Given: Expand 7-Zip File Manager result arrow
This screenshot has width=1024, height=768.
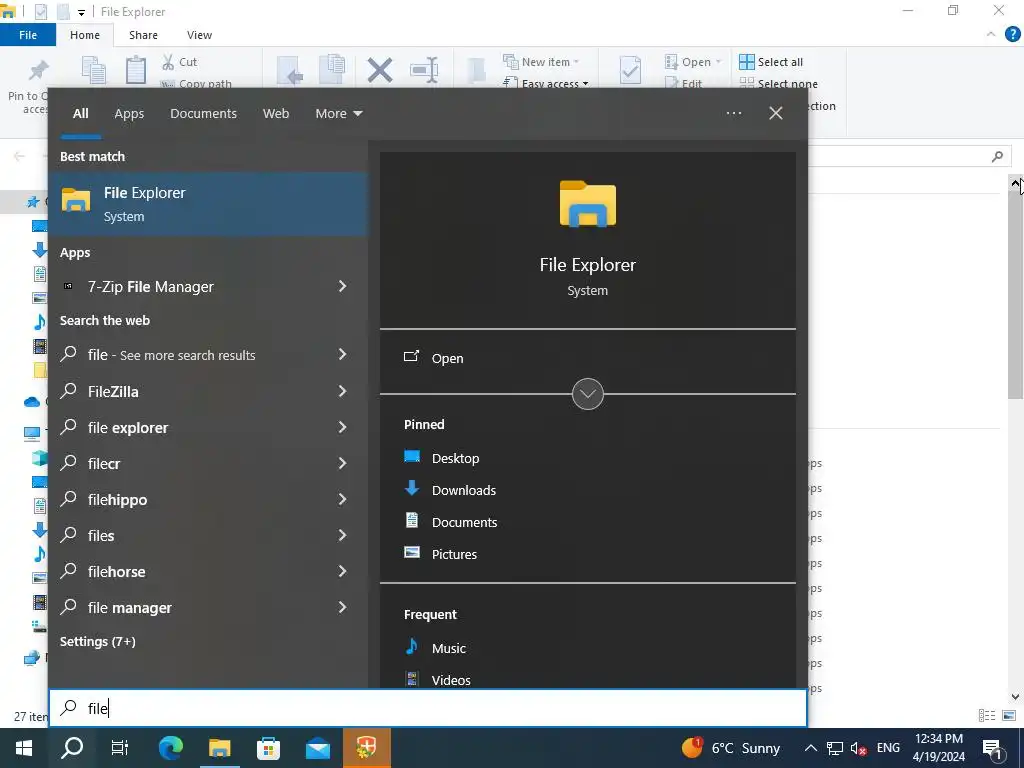Looking at the screenshot, I should coord(342,286).
